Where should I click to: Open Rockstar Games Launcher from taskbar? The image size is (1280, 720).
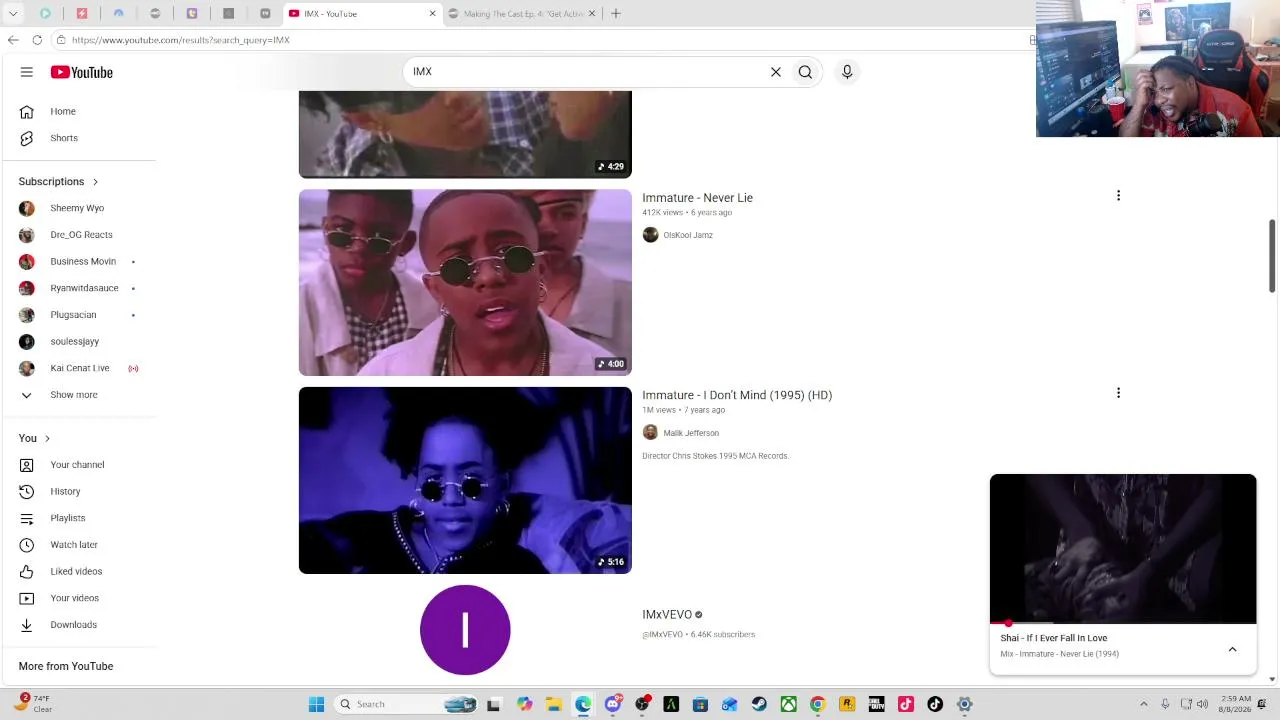(847, 704)
